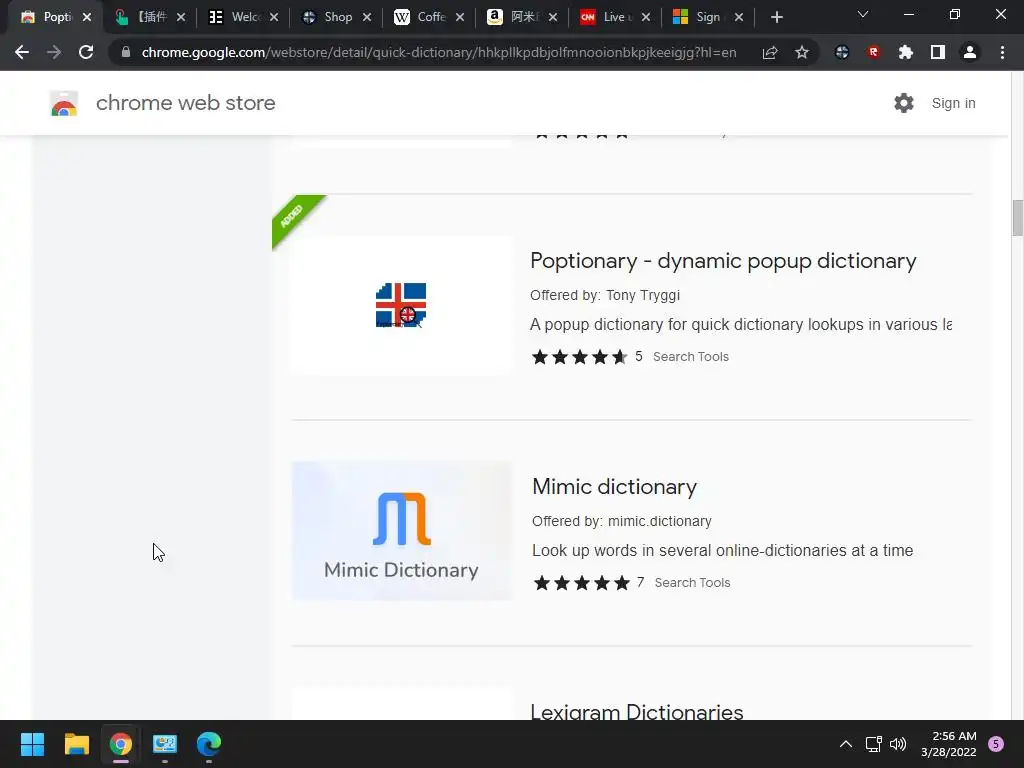Image resolution: width=1024 pixels, height=768 pixels.
Task: Open Poptionary - dynamic popup dictionary title
Action: pos(723,261)
